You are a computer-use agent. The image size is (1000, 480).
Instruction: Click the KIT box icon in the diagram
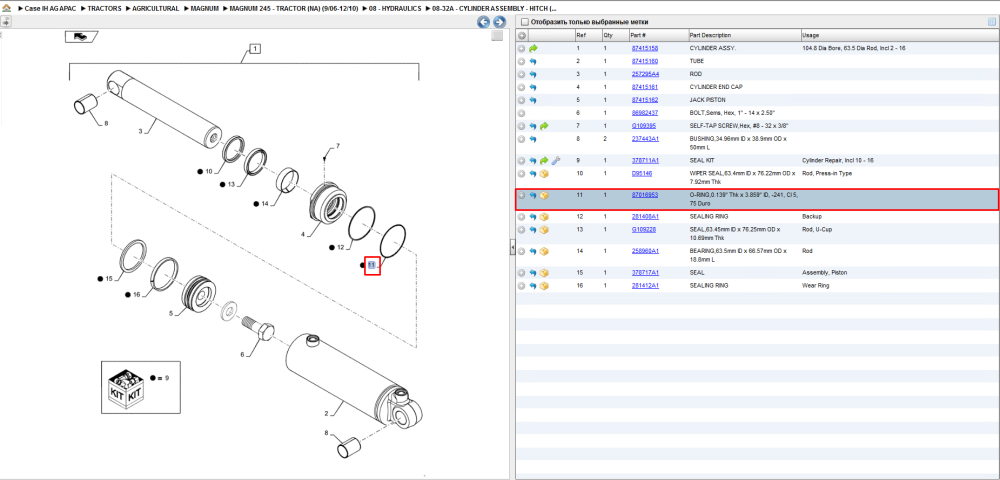pyautogui.click(x=125, y=388)
